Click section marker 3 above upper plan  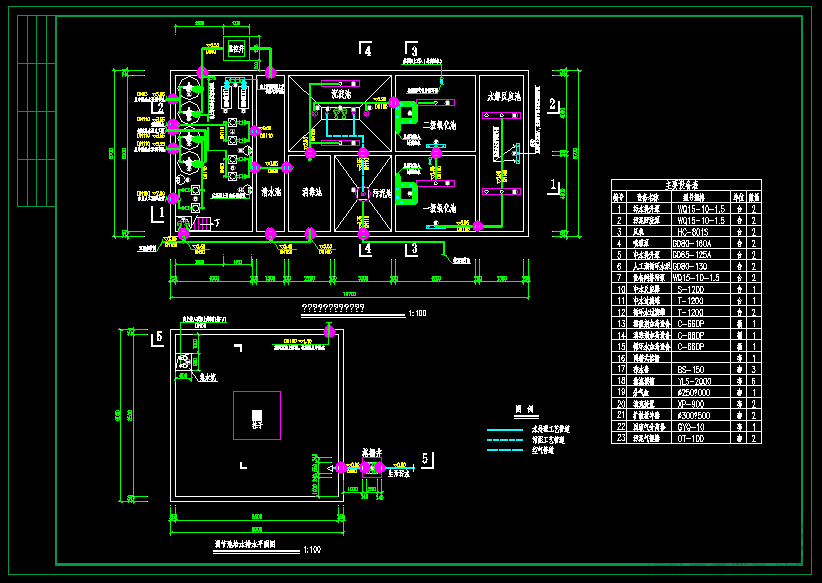click(414, 51)
